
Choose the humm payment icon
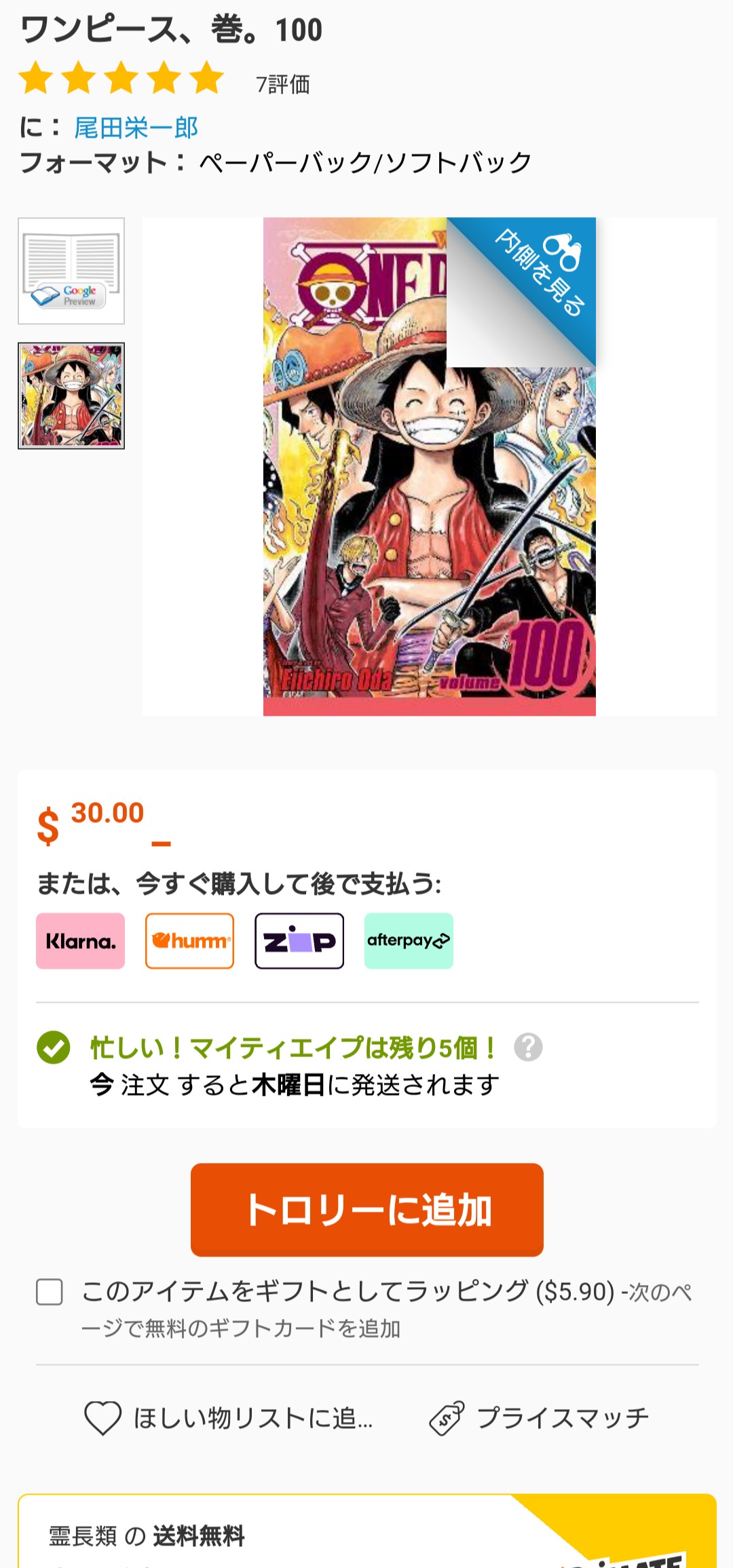189,940
